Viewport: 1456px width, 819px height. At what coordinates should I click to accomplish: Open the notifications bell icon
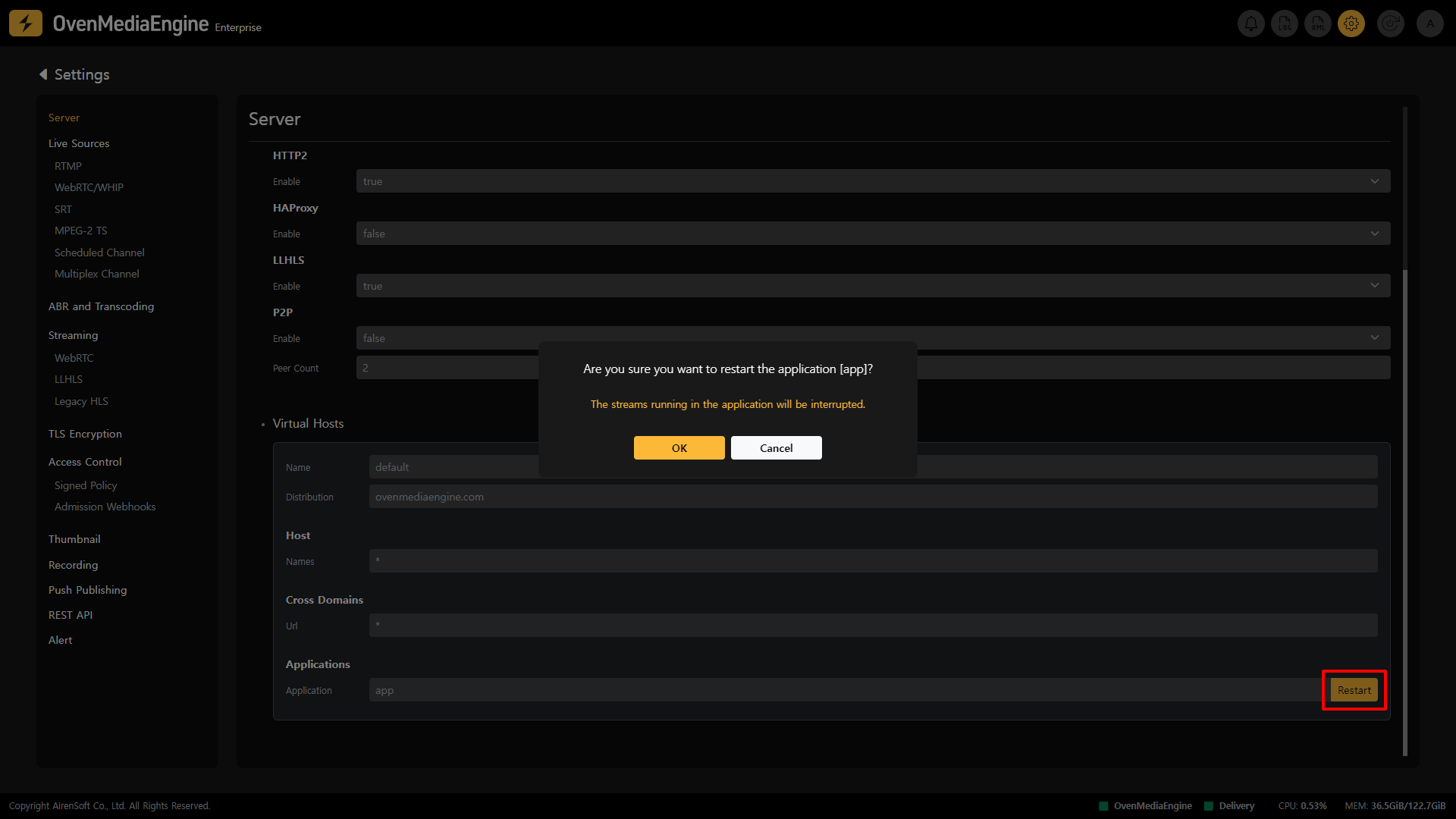(x=1250, y=24)
